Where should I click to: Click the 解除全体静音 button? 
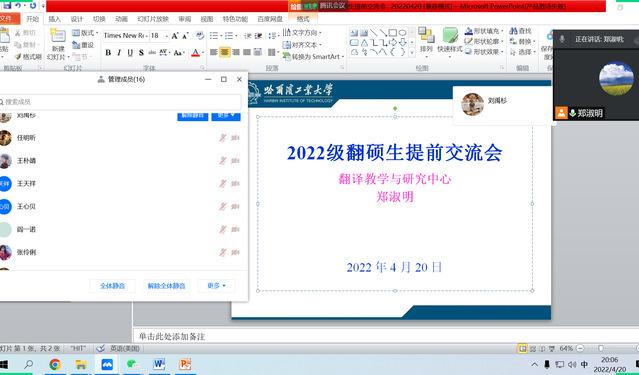tap(166, 286)
